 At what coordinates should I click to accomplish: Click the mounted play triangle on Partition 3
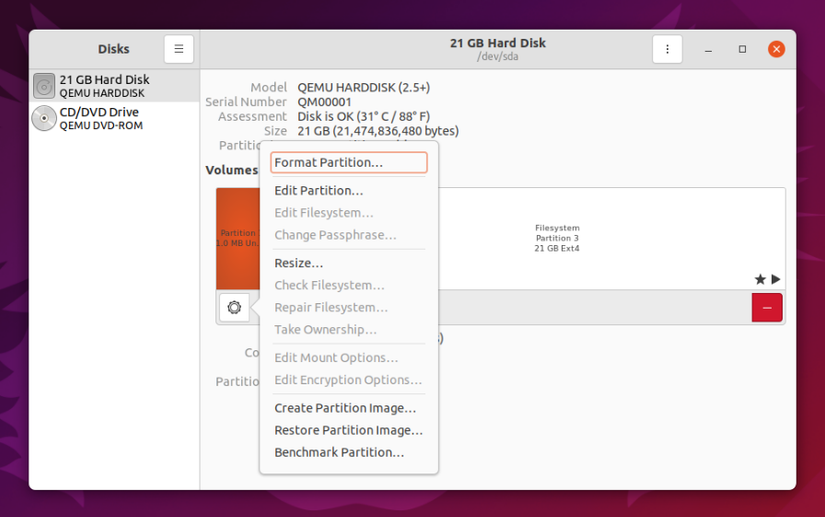click(x=776, y=279)
